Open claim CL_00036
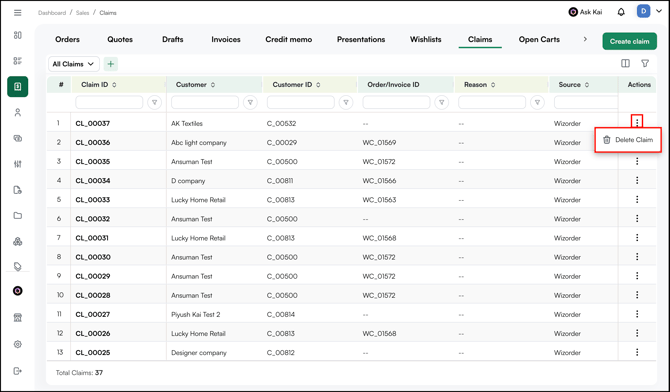670x392 pixels. pyautogui.click(x=93, y=142)
